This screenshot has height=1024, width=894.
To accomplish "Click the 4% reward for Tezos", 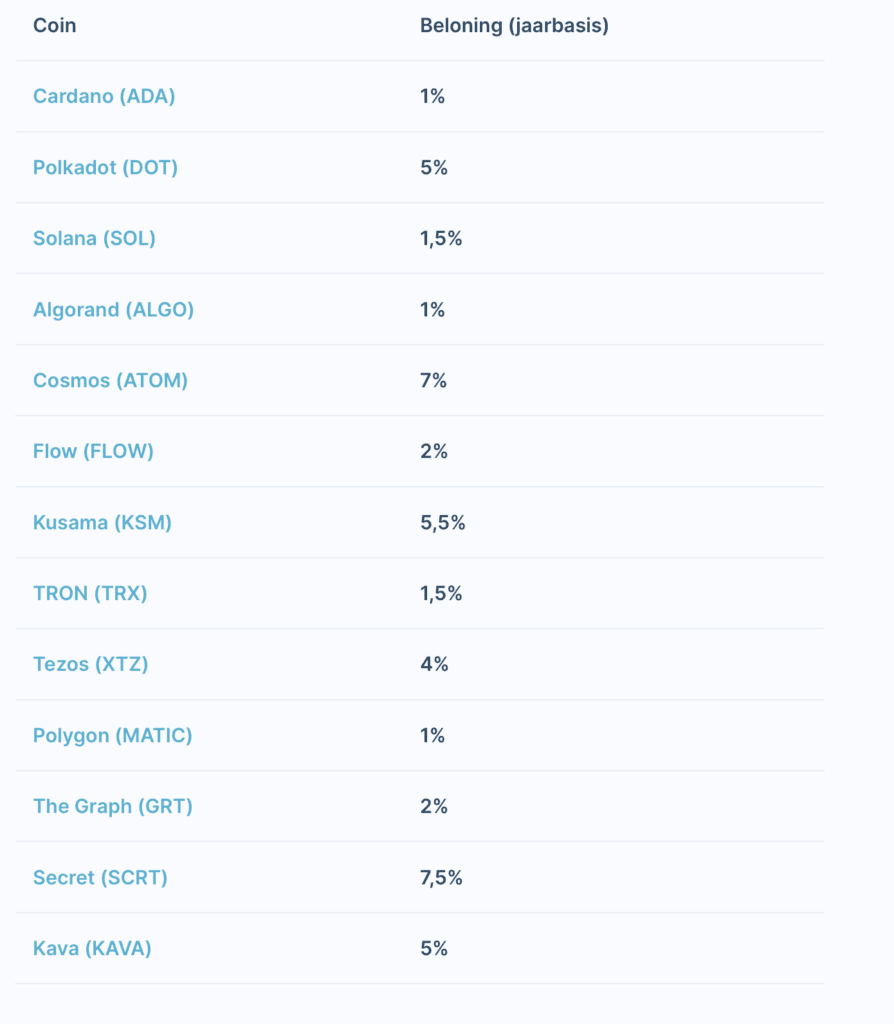I will pos(433,664).
